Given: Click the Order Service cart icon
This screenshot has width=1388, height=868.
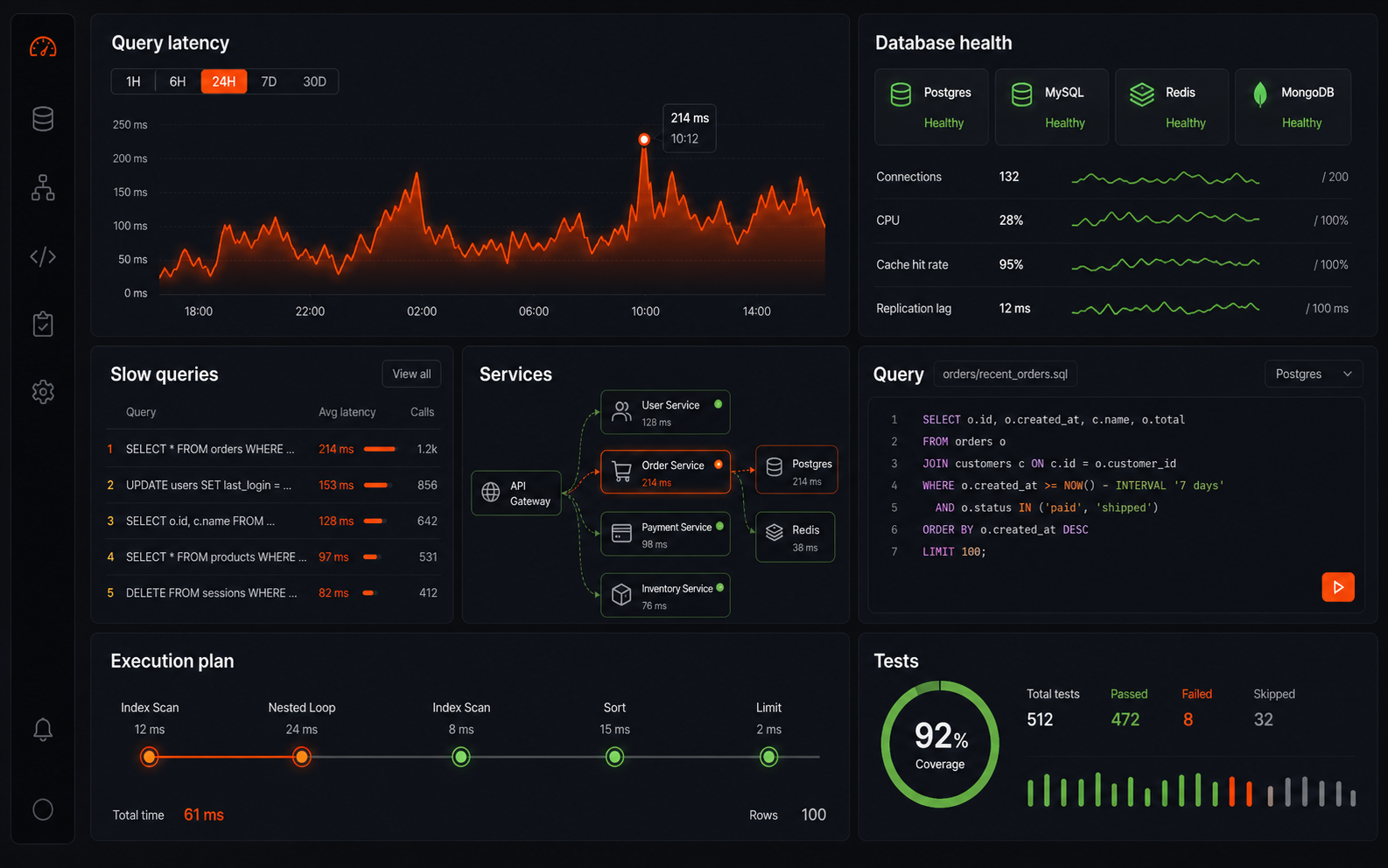Looking at the screenshot, I should click(x=621, y=472).
